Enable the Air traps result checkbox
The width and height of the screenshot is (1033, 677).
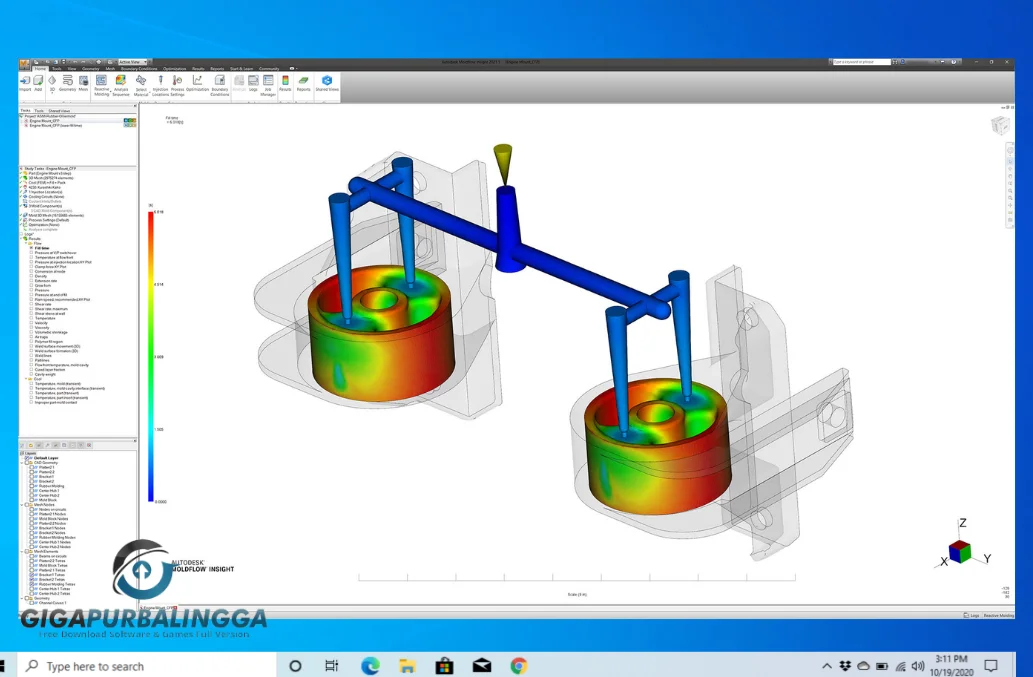(x=31, y=337)
